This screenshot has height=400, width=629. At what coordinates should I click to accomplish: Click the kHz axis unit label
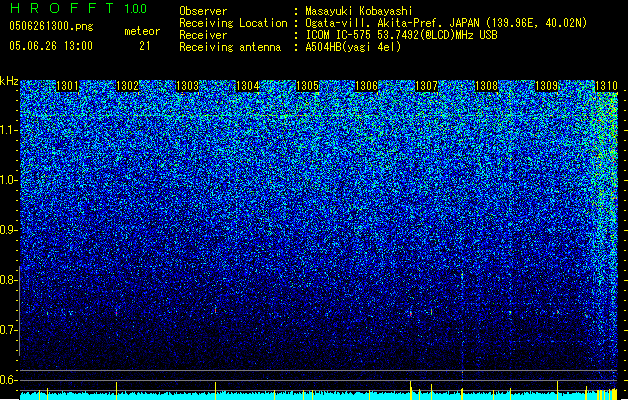pos(9,81)
